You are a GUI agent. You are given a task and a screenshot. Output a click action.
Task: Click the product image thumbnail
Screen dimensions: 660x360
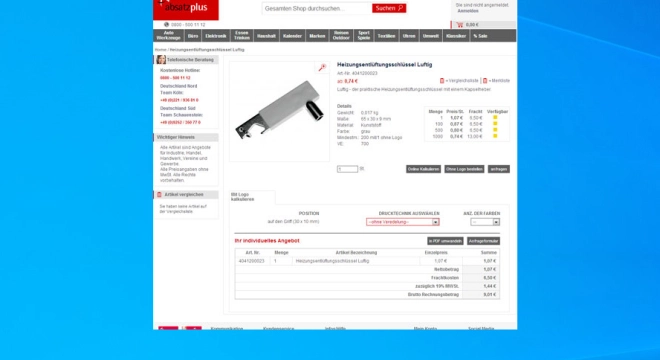(279, 111)
